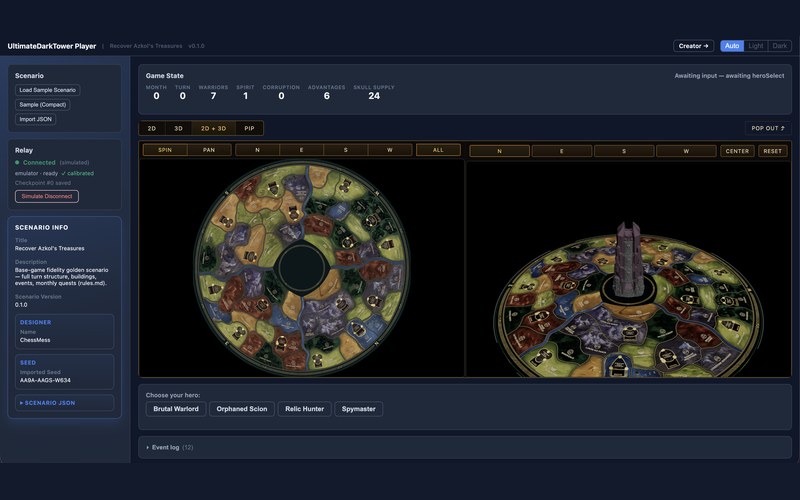This screenshot has height=500, width=800.
Task: Expand the Event log
Action: pyautogui.click(x=169, y=447)
